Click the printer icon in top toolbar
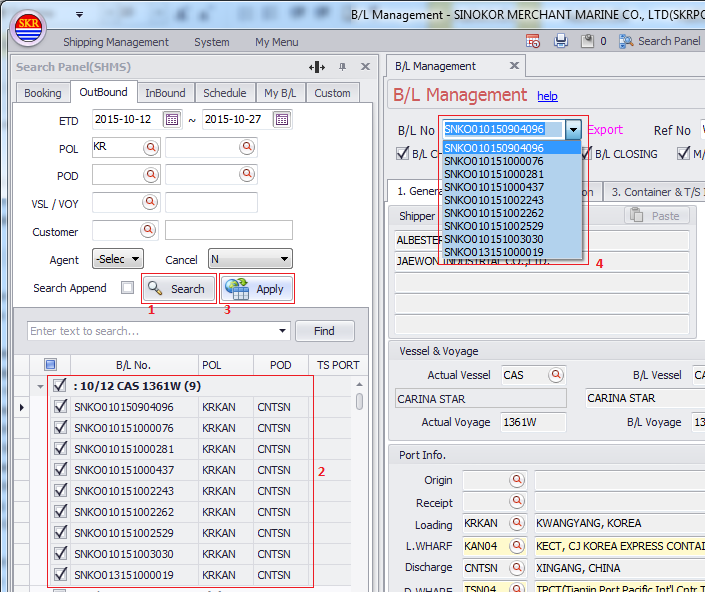The height and width of the screenshot is (592, 705). 561,41
